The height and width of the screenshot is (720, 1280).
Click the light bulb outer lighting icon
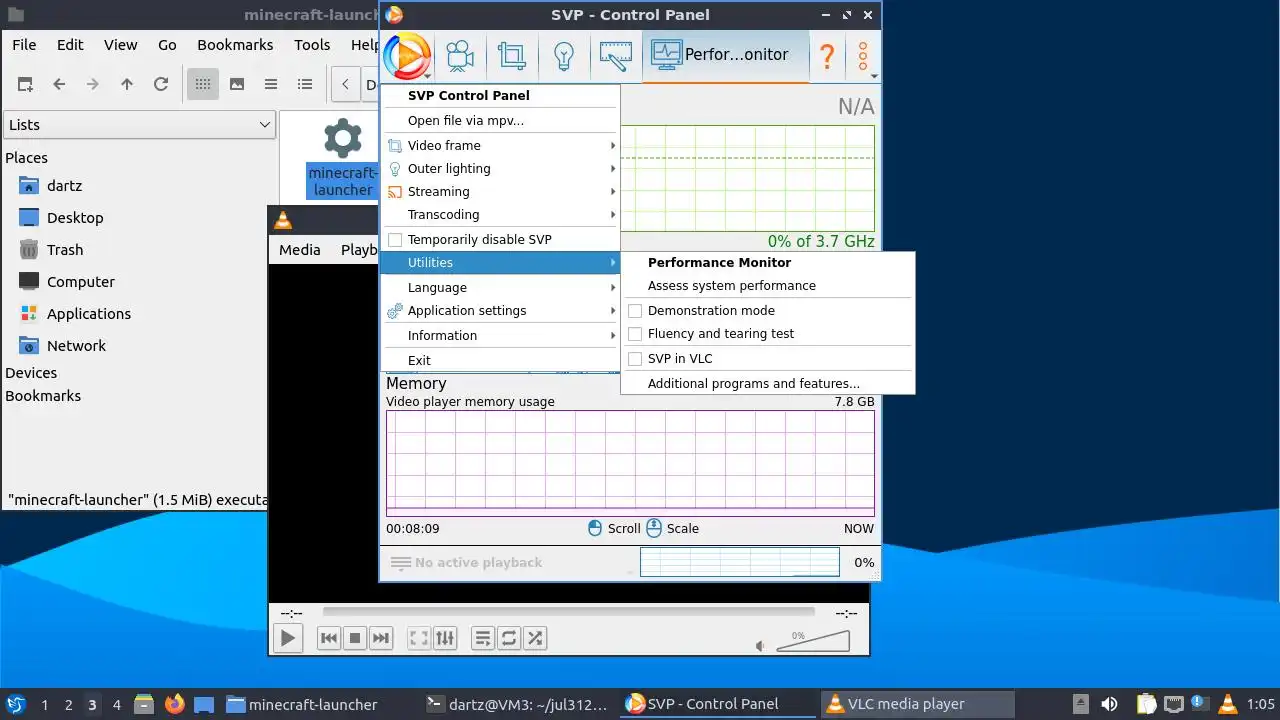click(x=564, y=55)
